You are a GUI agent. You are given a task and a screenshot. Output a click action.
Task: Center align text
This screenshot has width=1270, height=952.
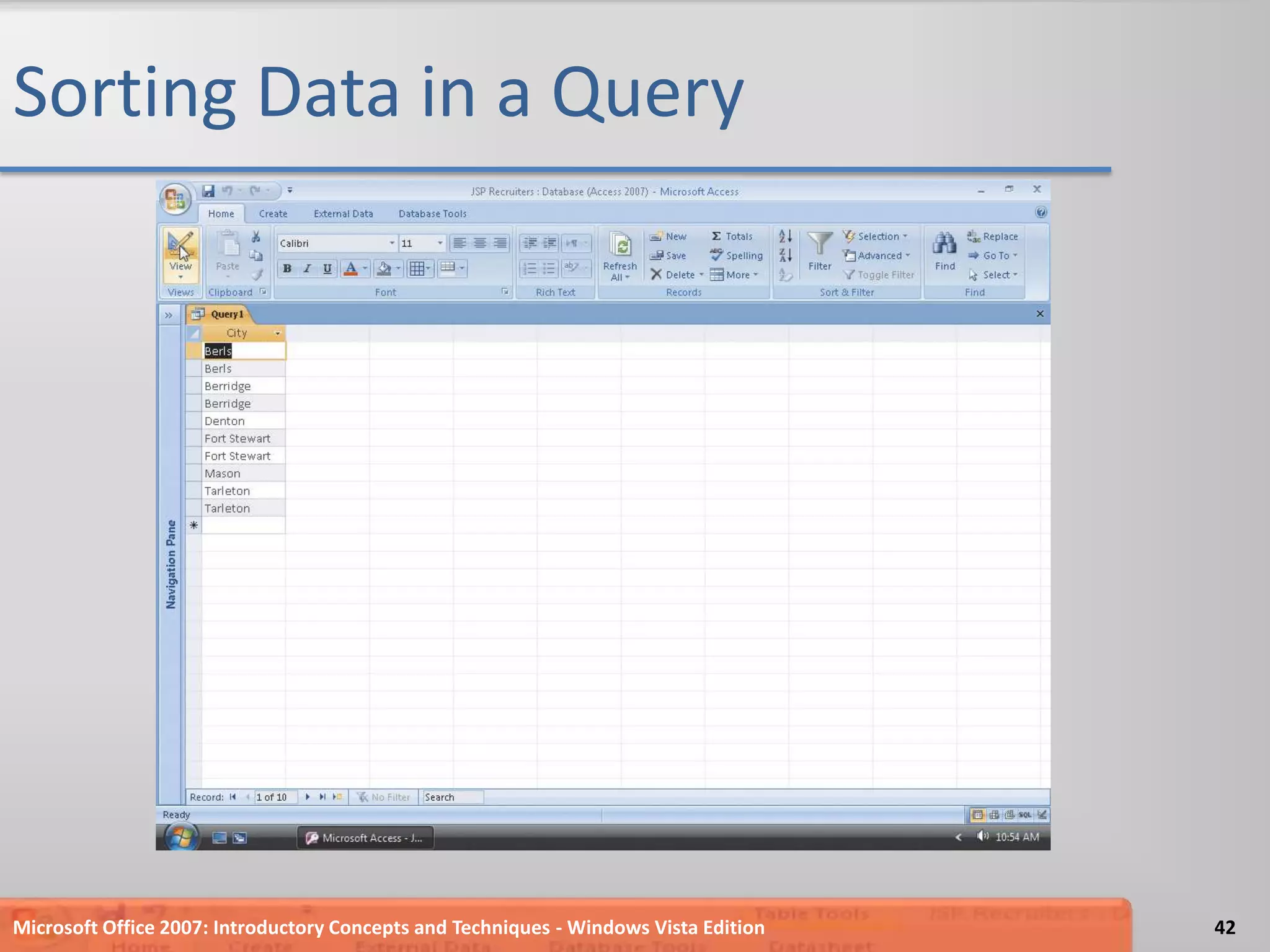point(480,243)
